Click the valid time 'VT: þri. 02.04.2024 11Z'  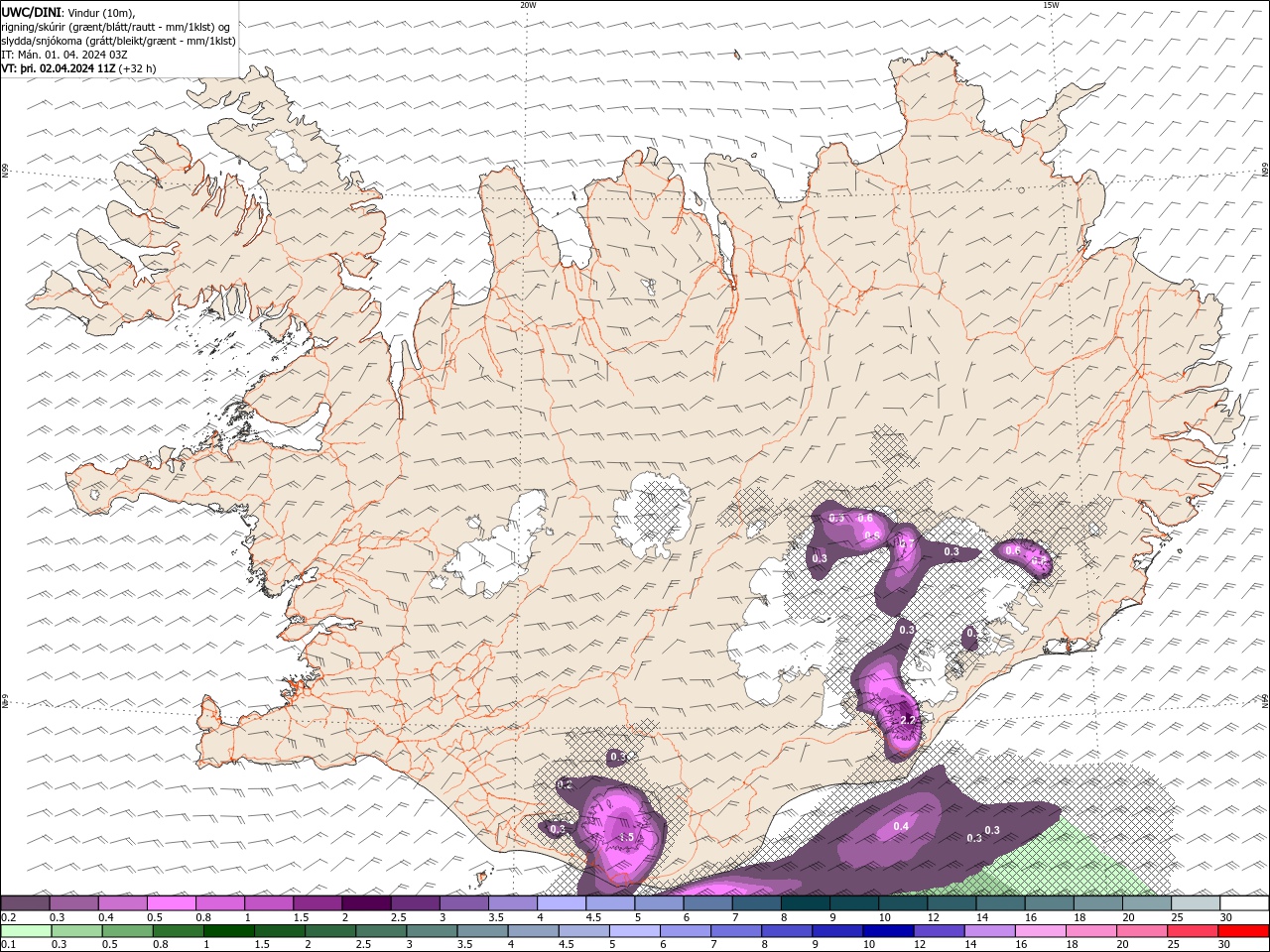(59, 68)
